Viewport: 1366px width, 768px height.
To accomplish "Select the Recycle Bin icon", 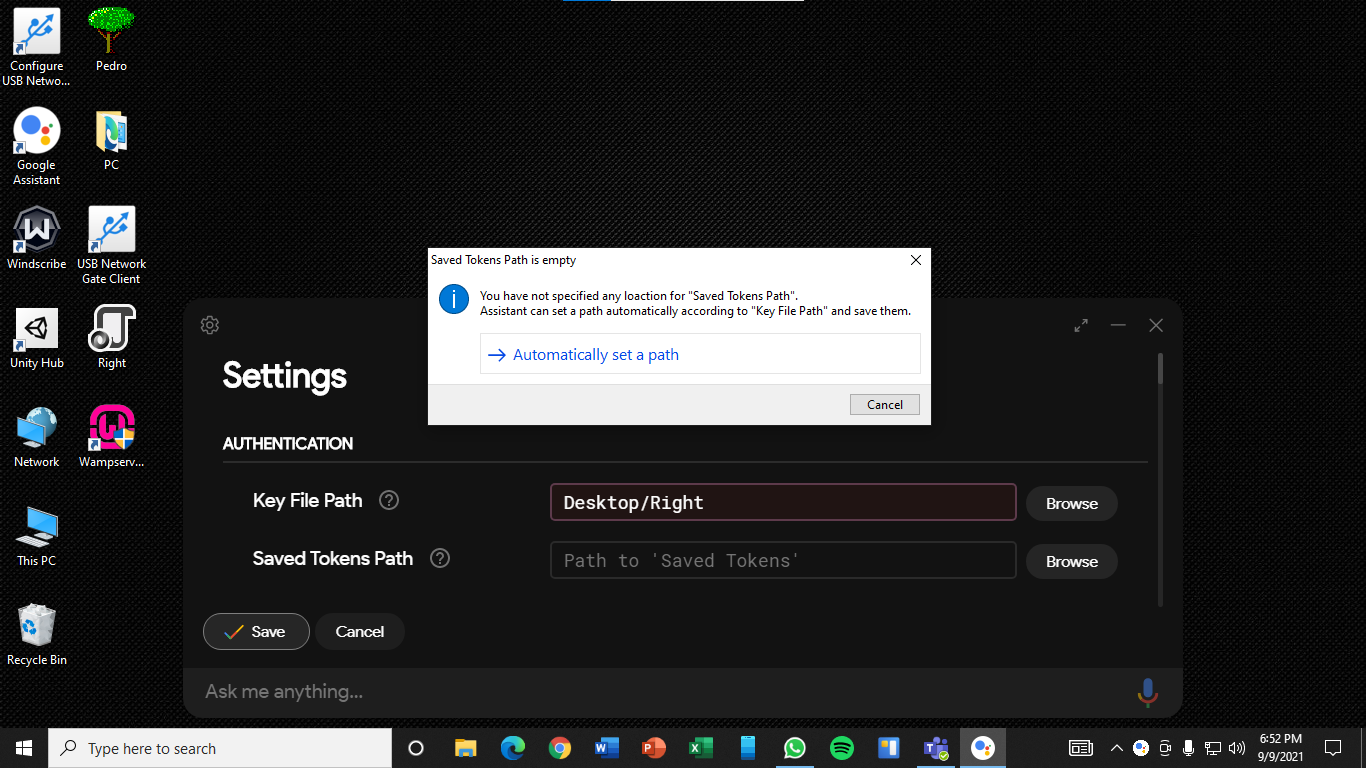I will tap(37, 635).
